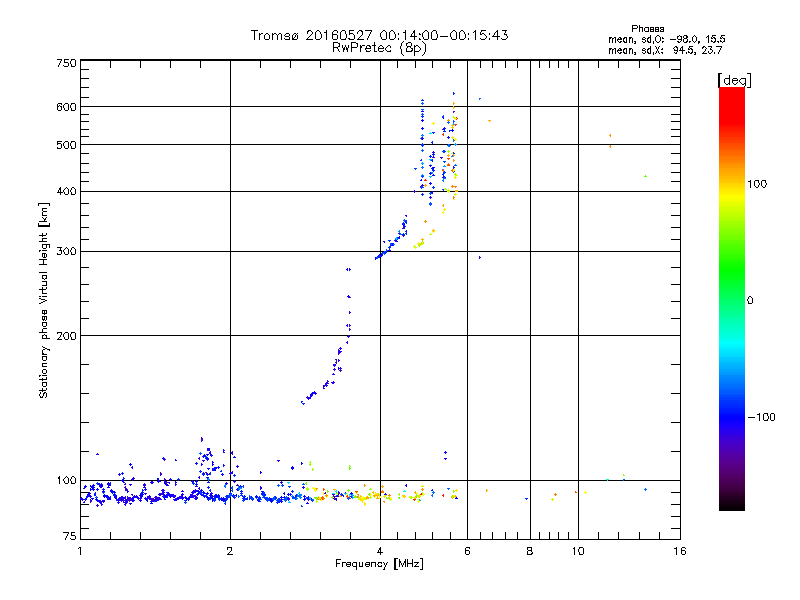Click the x-axis tick label '1'
This screenshot has width=800, height=600.
click(x=80, y=551)
